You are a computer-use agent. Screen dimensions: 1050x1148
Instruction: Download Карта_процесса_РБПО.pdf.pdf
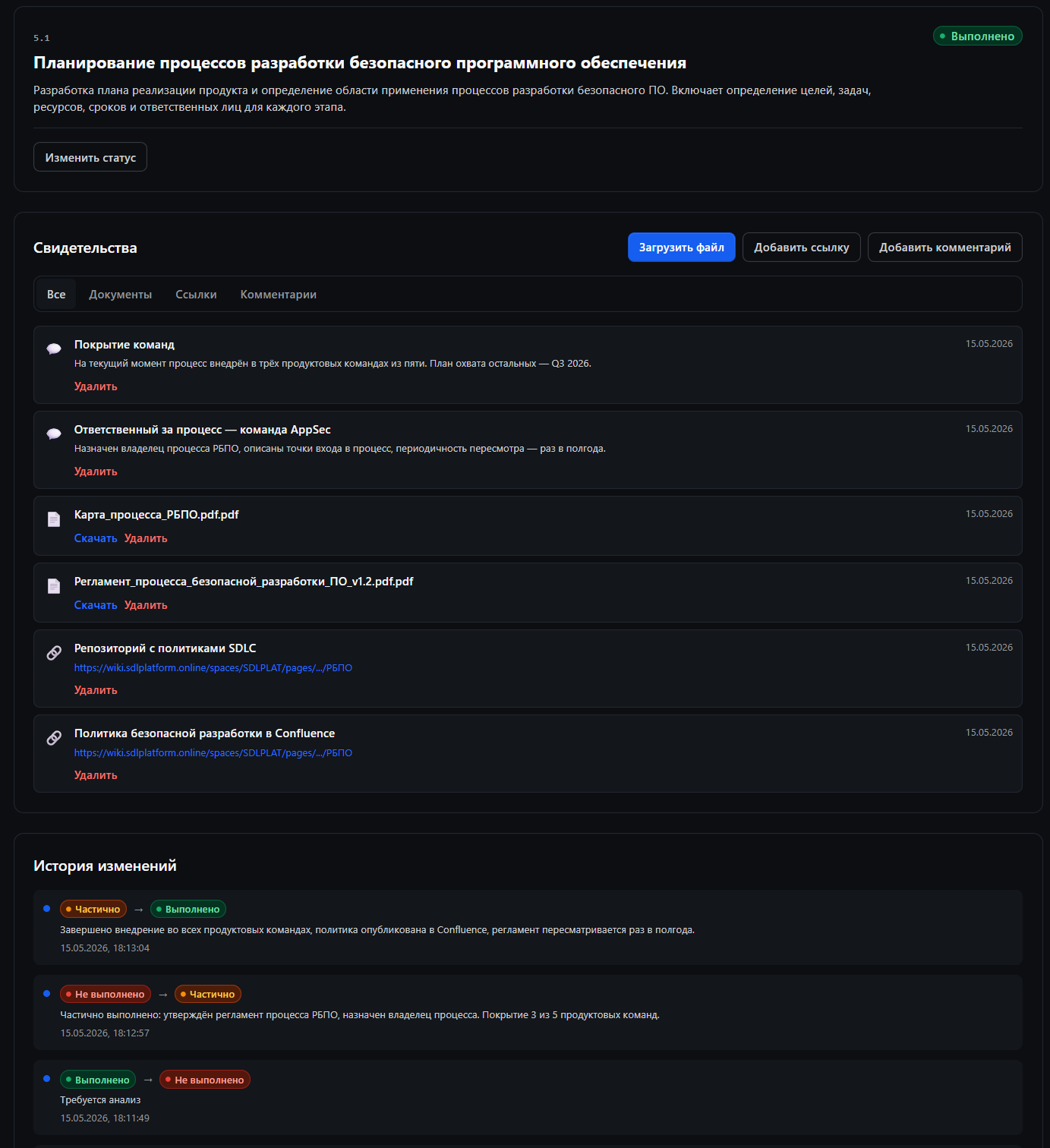(x=96, y=538)
